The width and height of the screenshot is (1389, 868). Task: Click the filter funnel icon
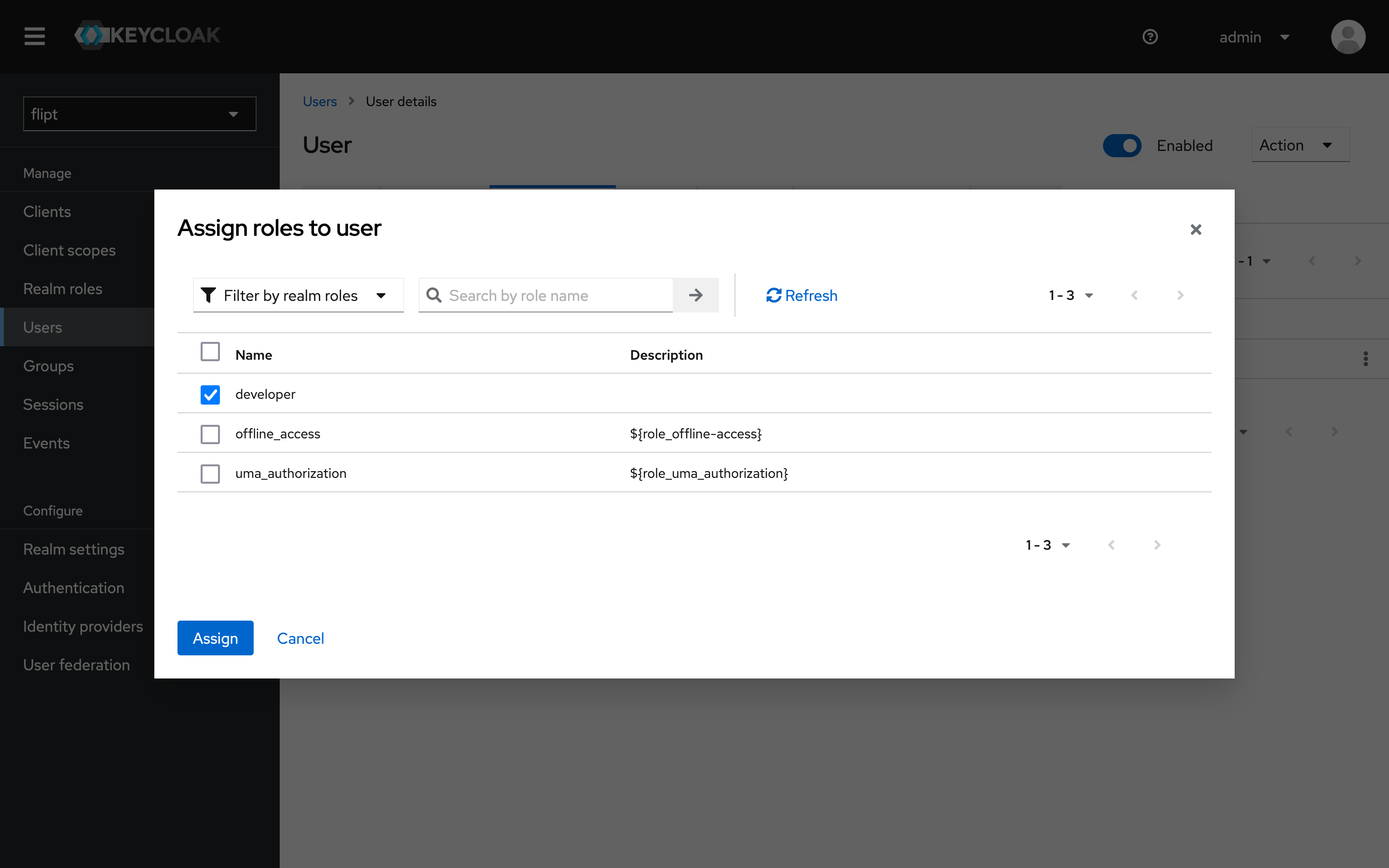pos(208,295)
